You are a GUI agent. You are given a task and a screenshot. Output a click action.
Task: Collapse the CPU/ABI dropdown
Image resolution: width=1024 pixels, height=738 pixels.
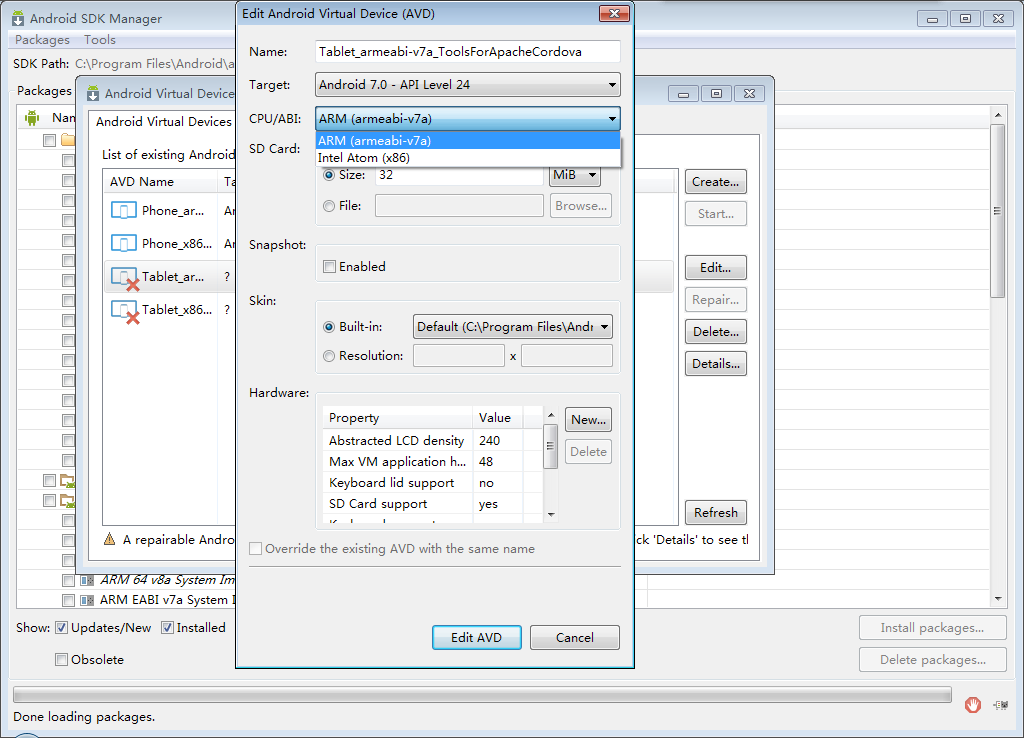click(x=468, y=119)
